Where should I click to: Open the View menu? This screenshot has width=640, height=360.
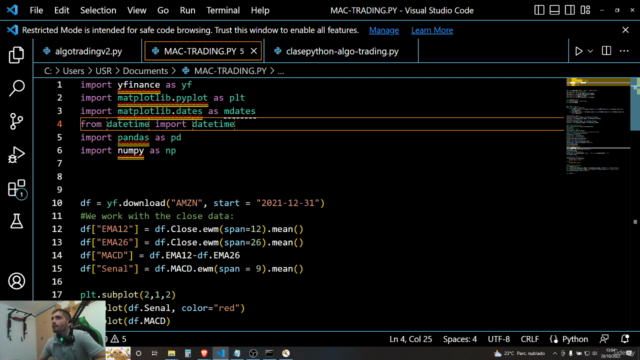pyautogui.click(x=136, y=10)
